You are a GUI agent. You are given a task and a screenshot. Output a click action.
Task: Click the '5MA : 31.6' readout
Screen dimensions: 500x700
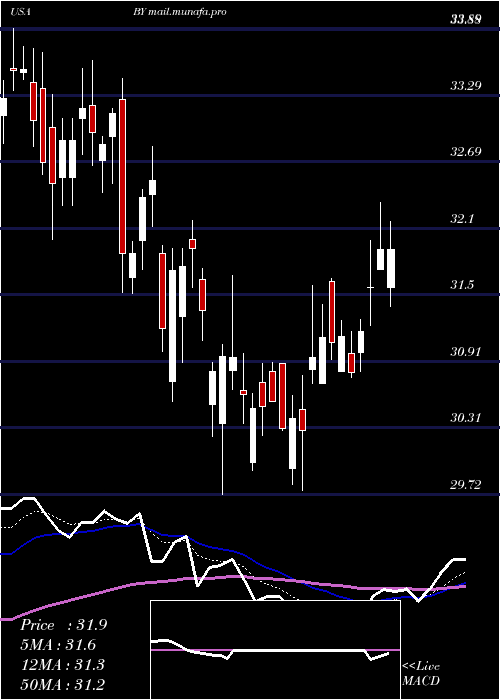58,645
